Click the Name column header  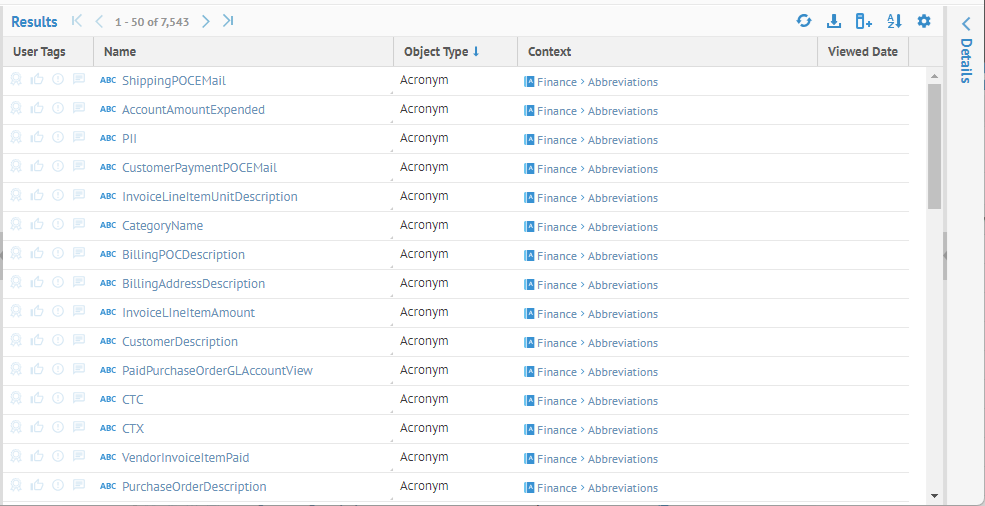click(120, 51)
